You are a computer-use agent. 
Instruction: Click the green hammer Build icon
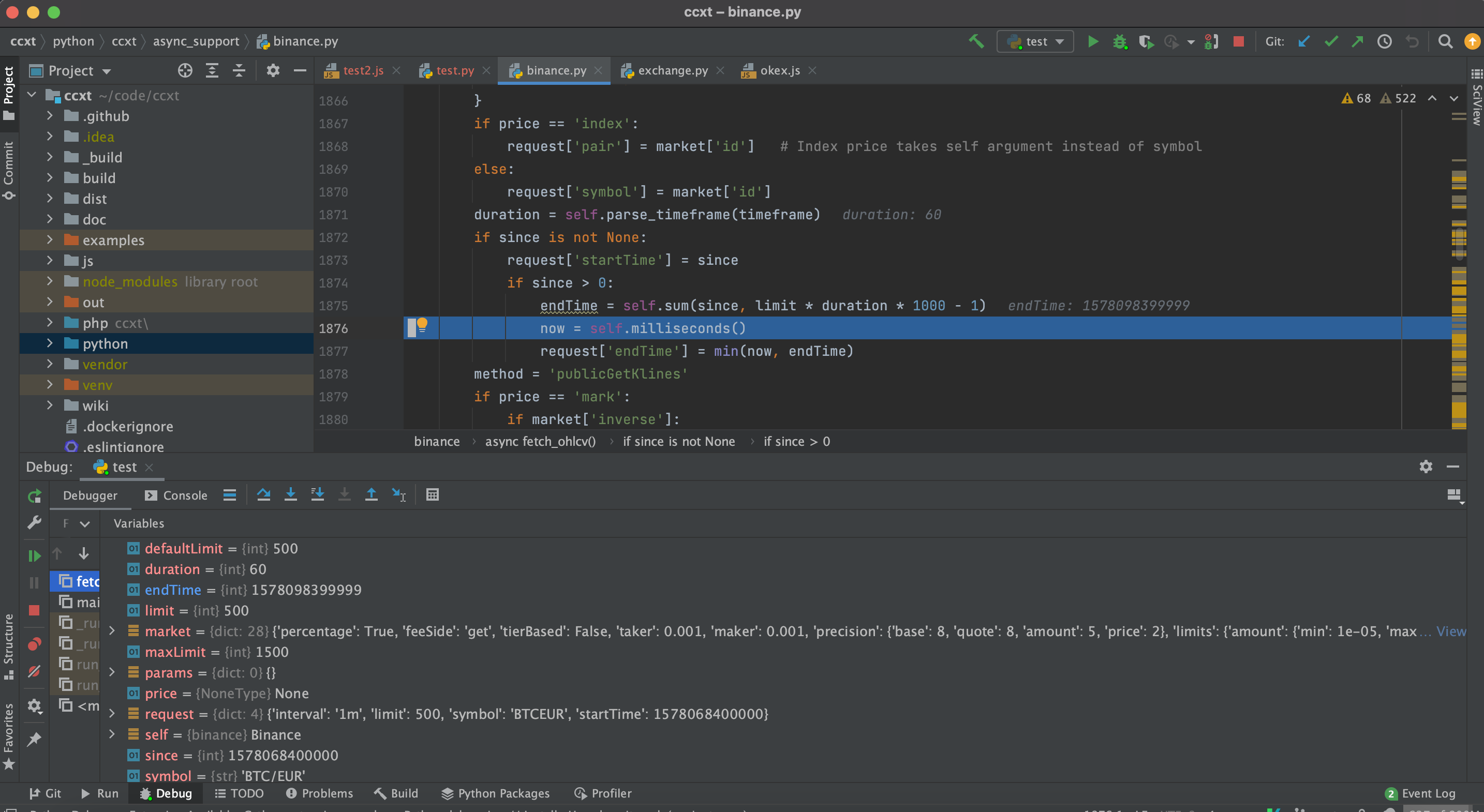976,41
